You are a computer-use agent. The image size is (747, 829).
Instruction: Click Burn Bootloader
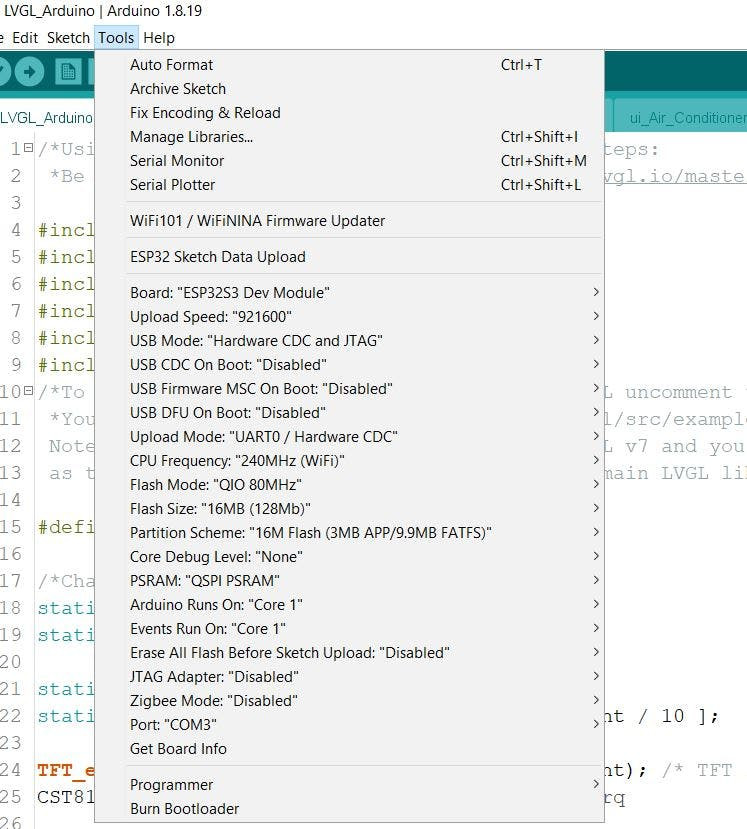click(x=185, y=809)
